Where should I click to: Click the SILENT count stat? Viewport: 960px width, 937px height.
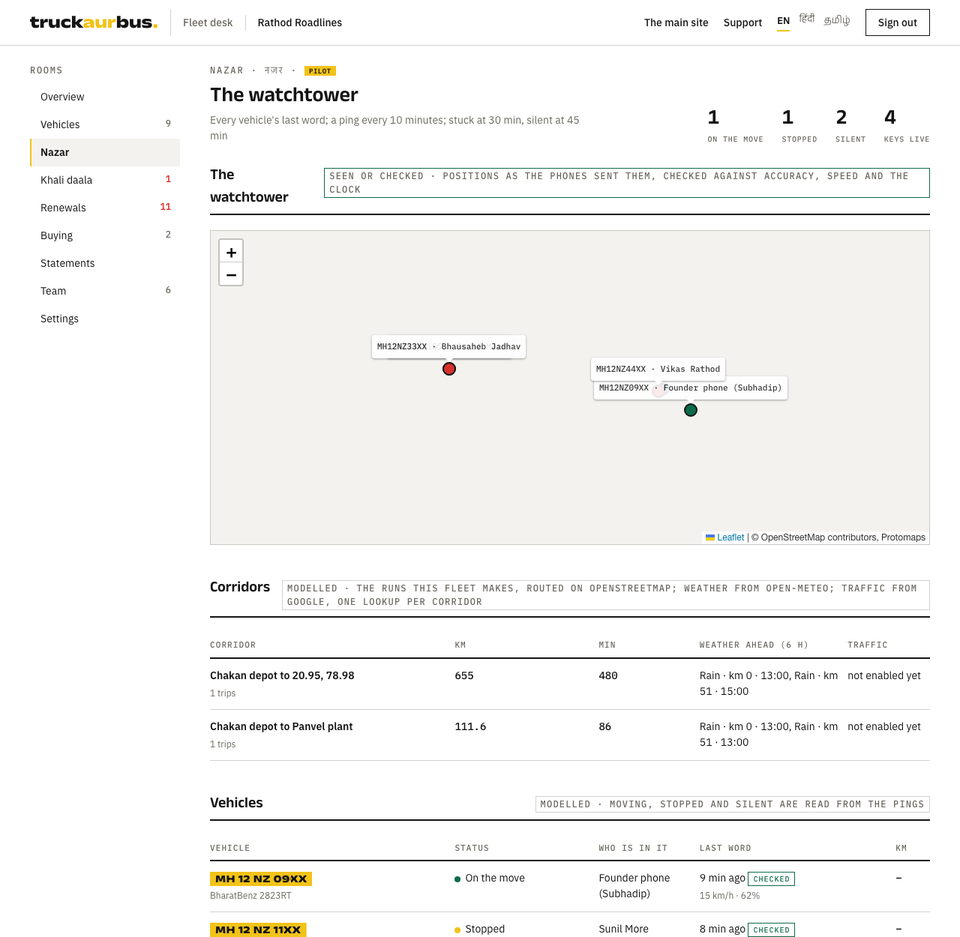coord(850,126)
